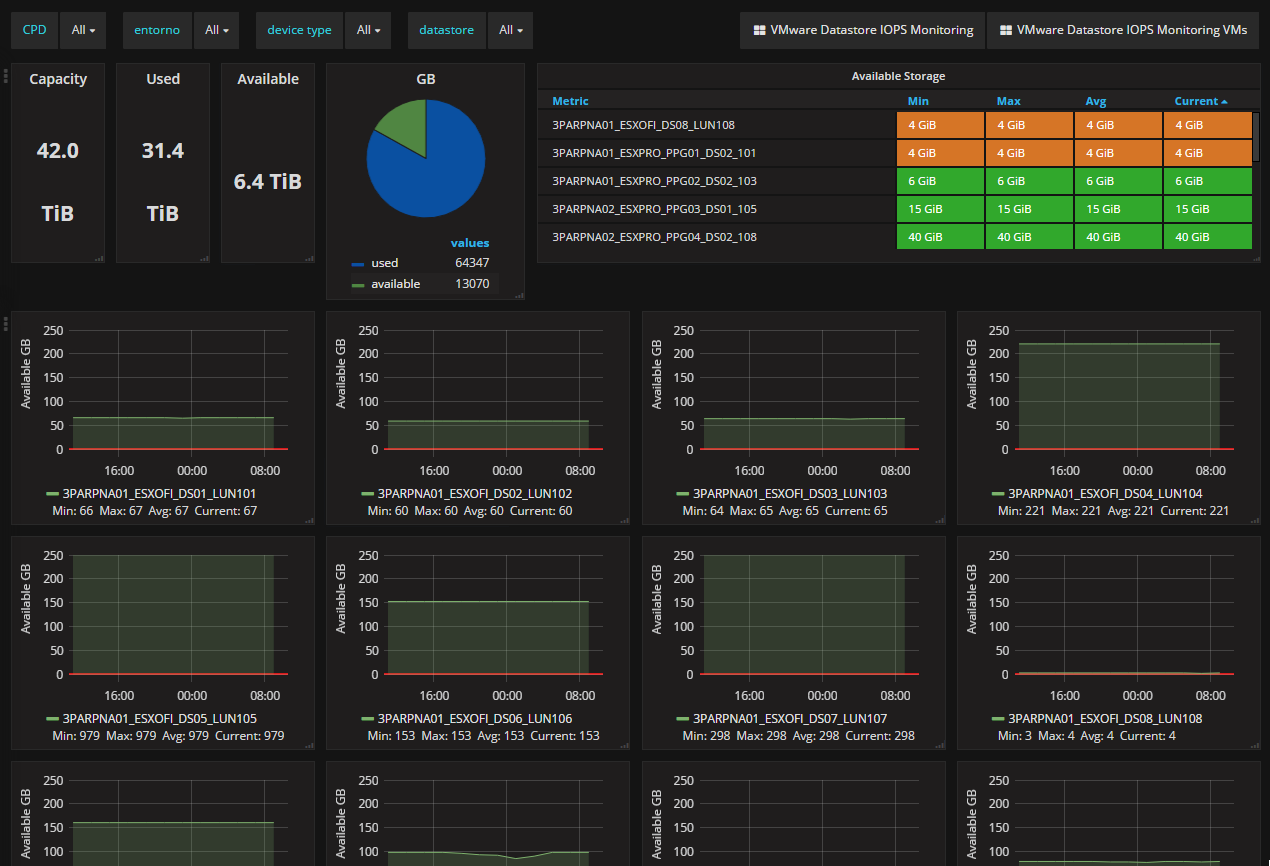Click 6.4 TiB available value
1270x866 pixels.
pos(268,182)
